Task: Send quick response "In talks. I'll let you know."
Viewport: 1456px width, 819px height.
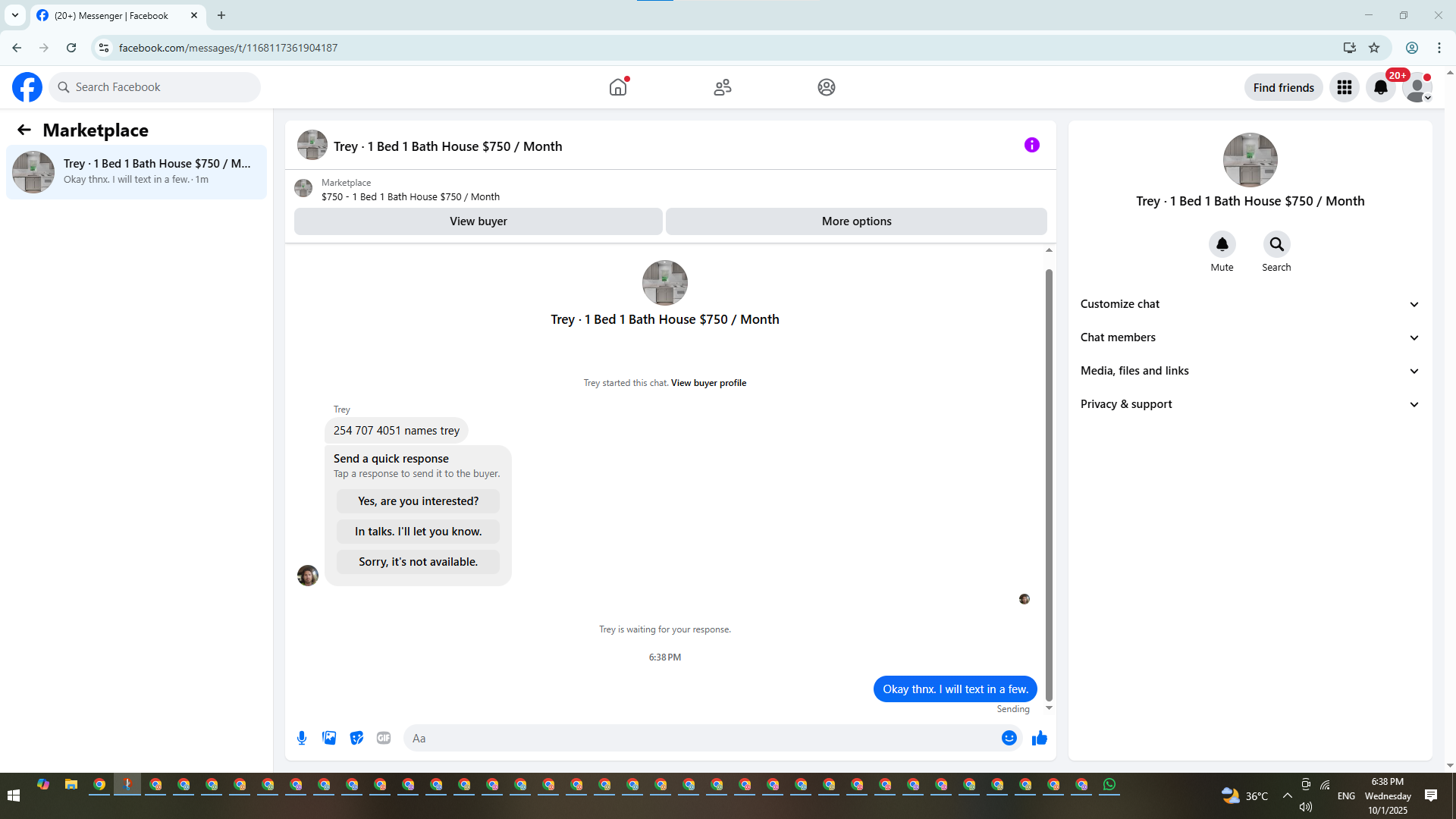Action: (x=419, y=532)
